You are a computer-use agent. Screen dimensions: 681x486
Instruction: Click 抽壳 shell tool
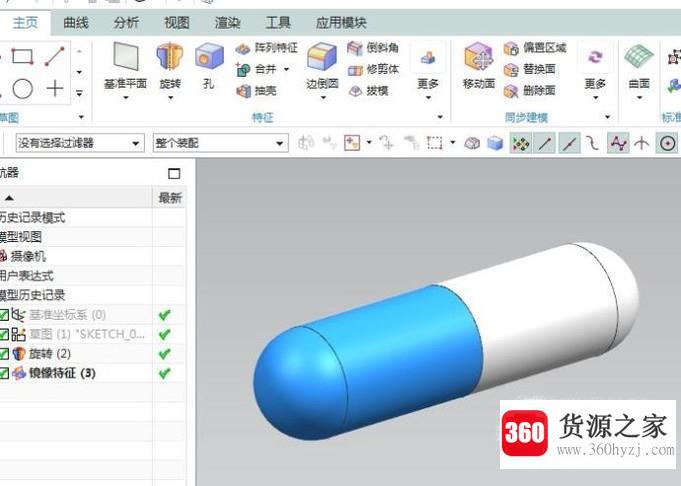[x=257, y=90]
